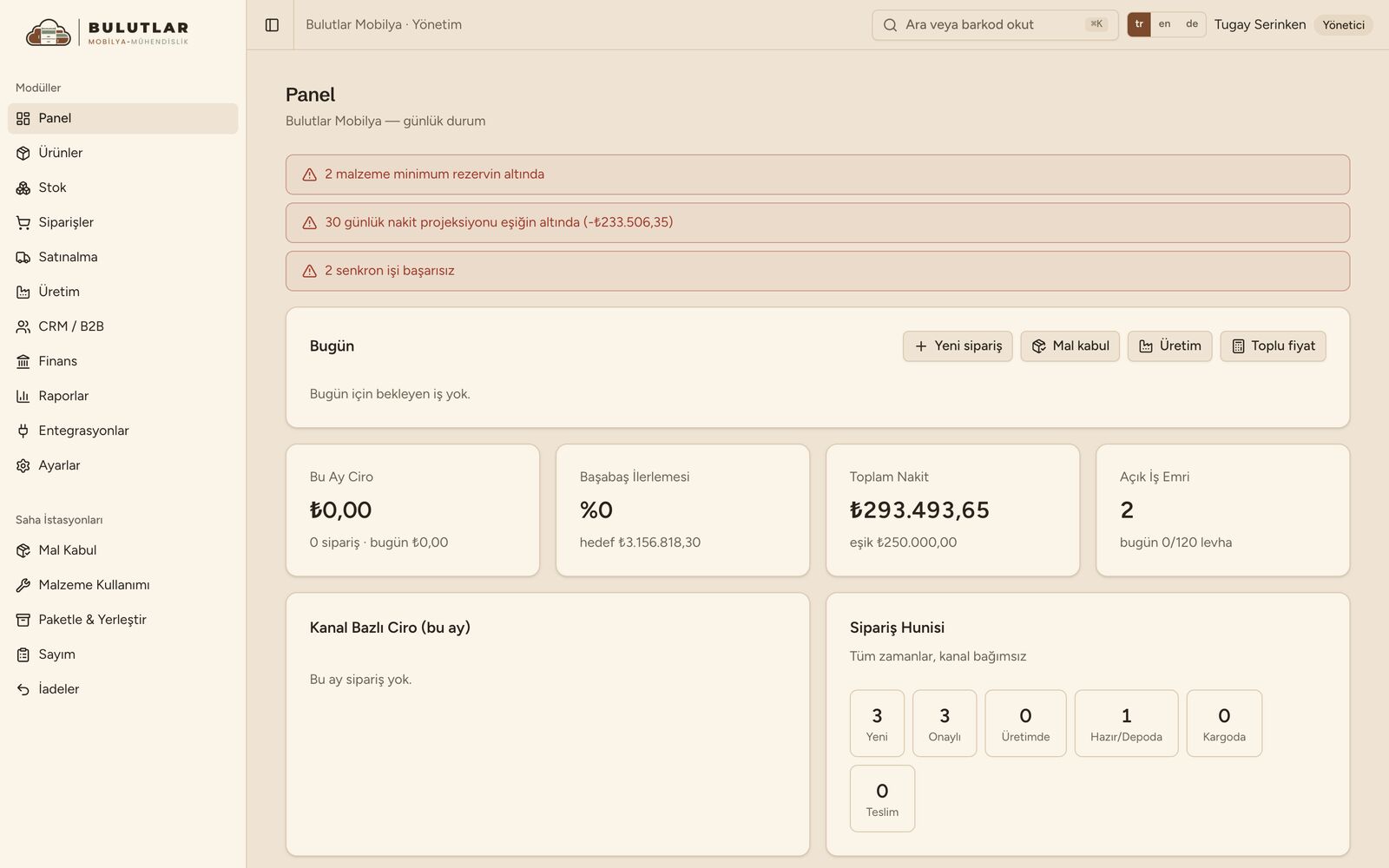Image resolution: width=1389 pixels, height=868 pixels.
Task: Click the Toplu fiyat button
Action: coord(1273,346)
